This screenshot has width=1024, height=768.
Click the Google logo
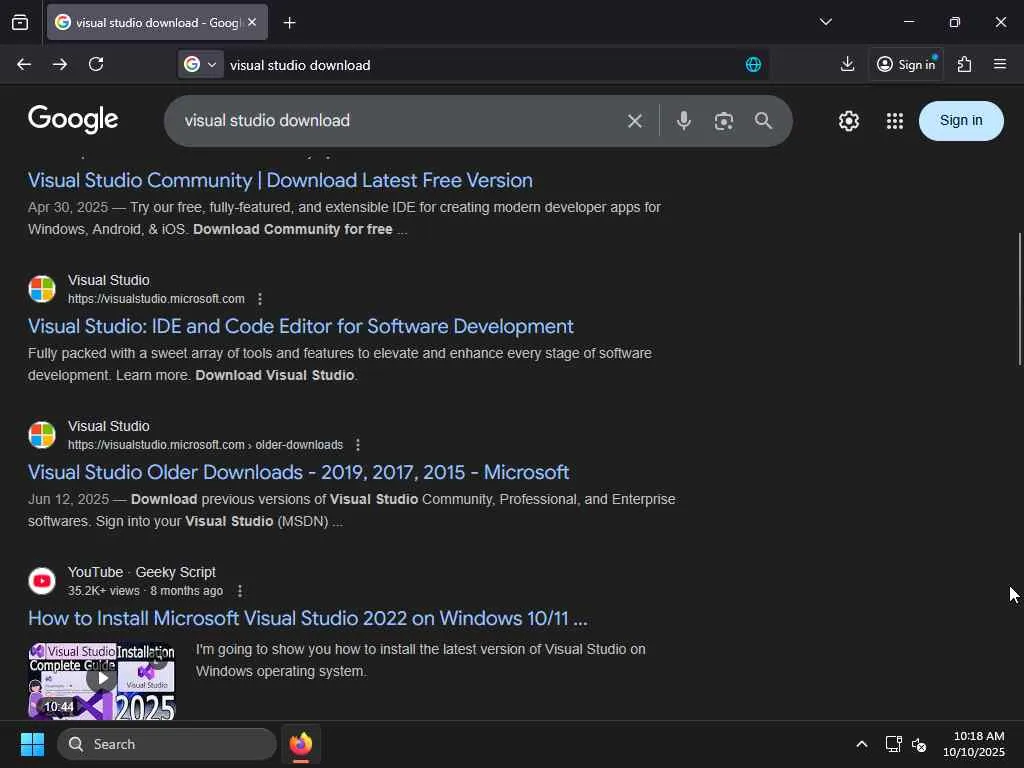(73, 120)
